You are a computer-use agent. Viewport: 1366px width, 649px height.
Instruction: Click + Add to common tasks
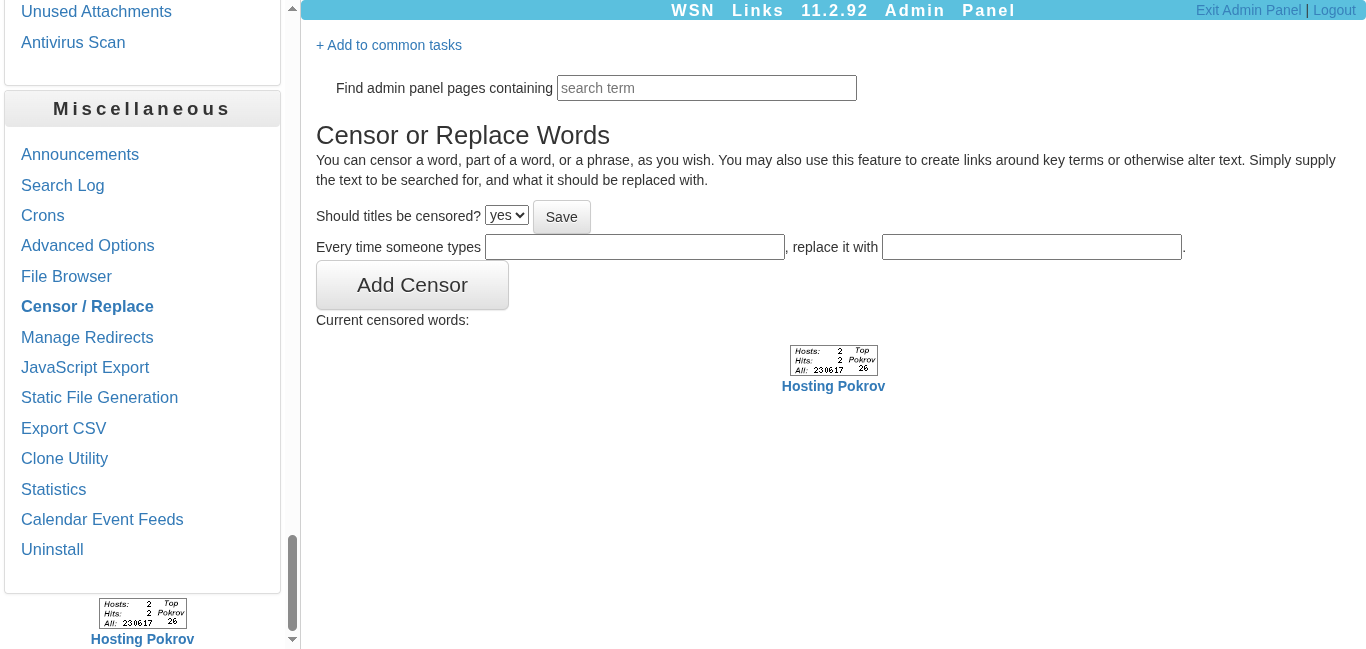point(388,45)
